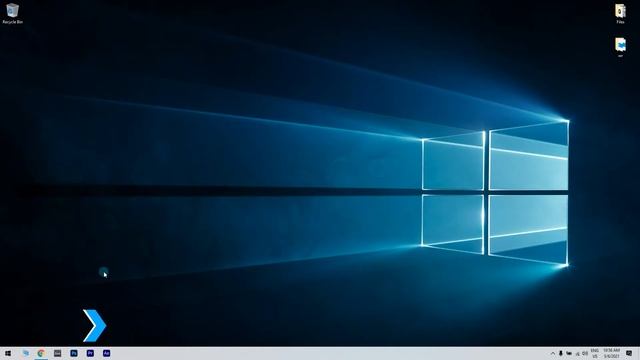Open the network status tray icon

tap(577, 353)
